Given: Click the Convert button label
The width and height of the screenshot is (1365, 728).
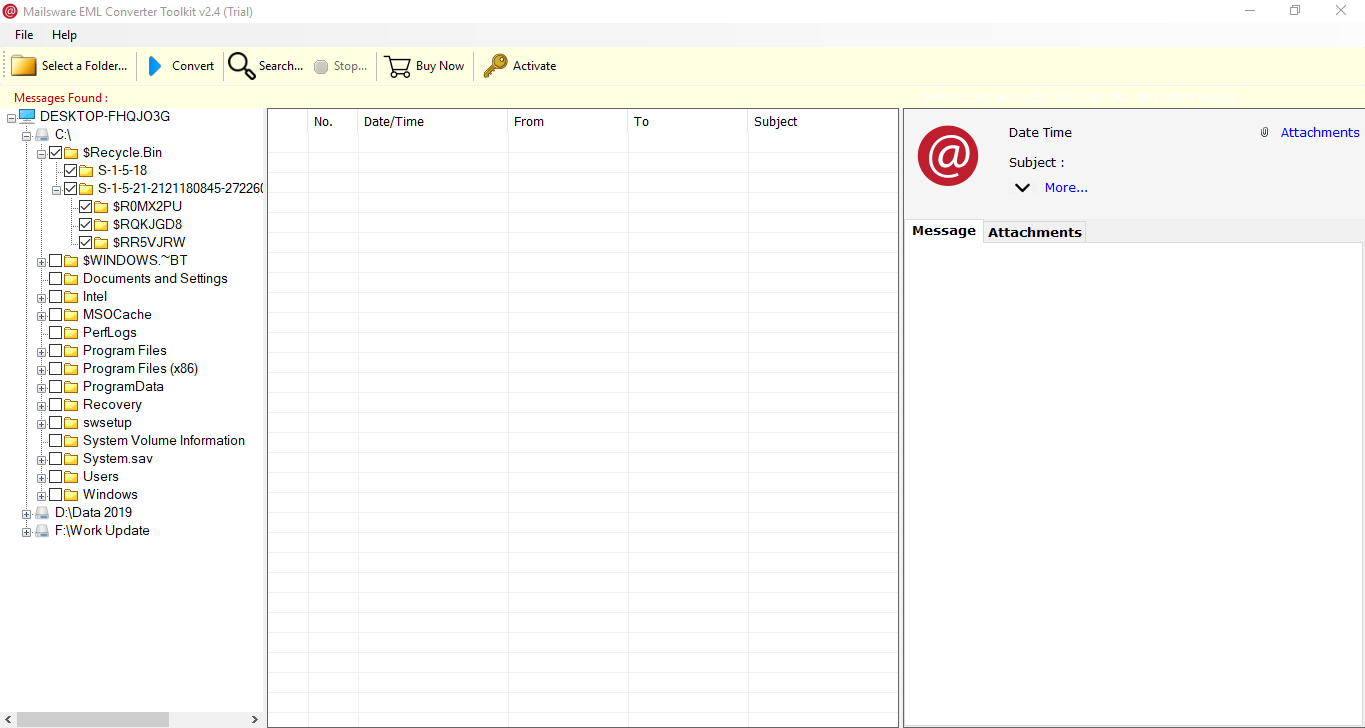Looking at the screenshot, I should [193, 66].
